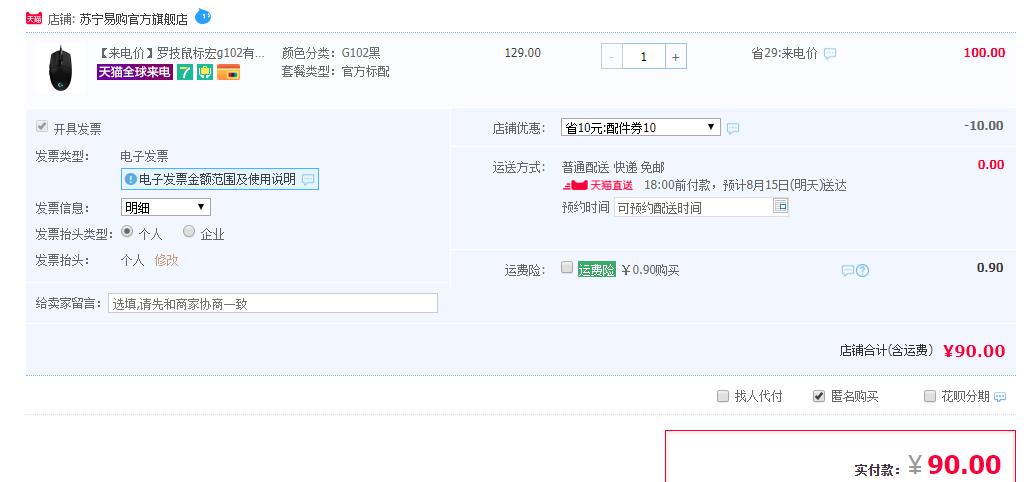Click the red 0.00 shipping fee amount
This screenshot has width=1028, height=482.
(x=991, y=165)
